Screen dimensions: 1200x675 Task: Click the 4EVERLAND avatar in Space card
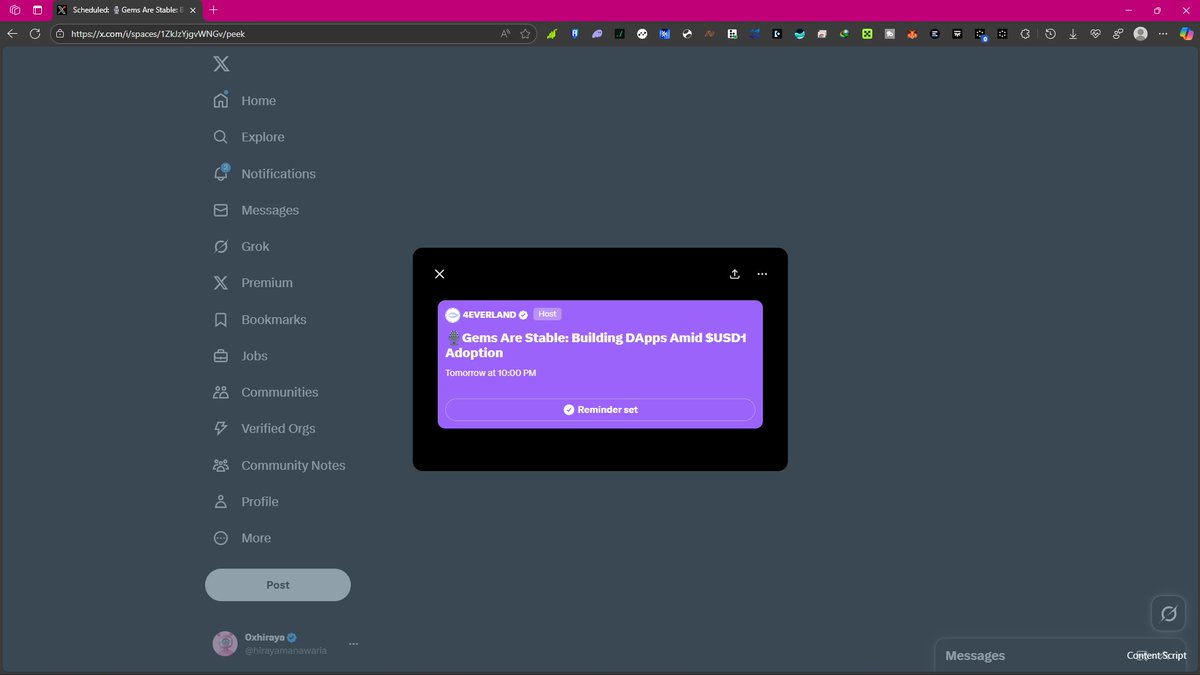[x=452, y=314]
